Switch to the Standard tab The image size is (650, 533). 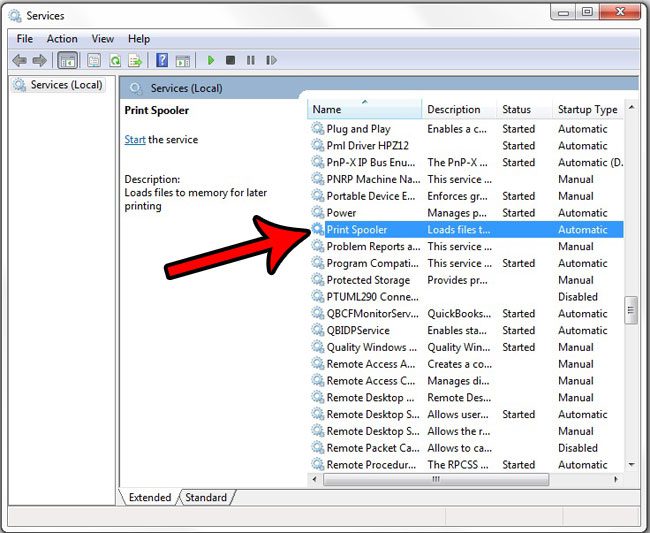(x=206, y=497)
